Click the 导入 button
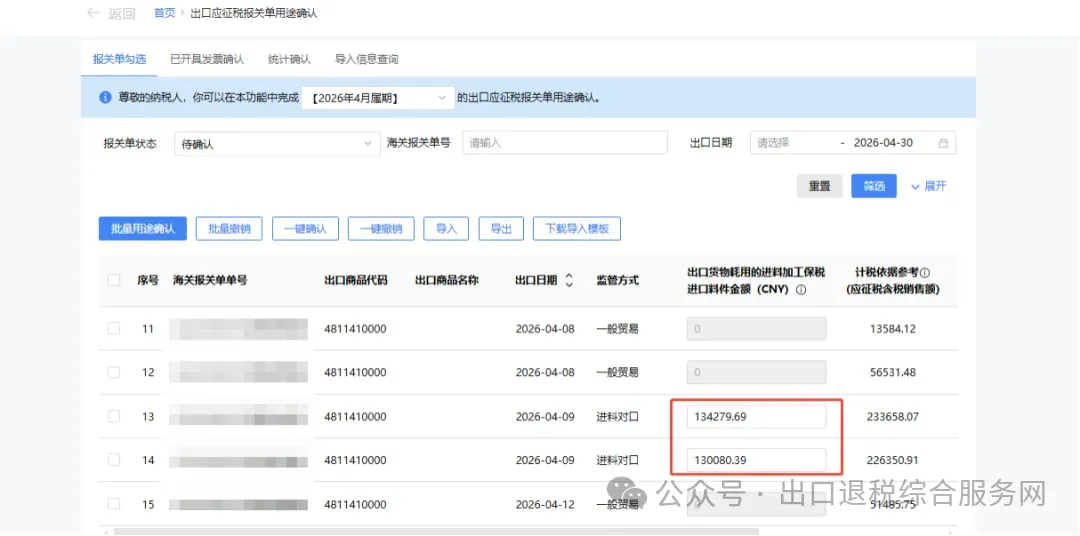The image size is (1080, 536). click(446, 229)
